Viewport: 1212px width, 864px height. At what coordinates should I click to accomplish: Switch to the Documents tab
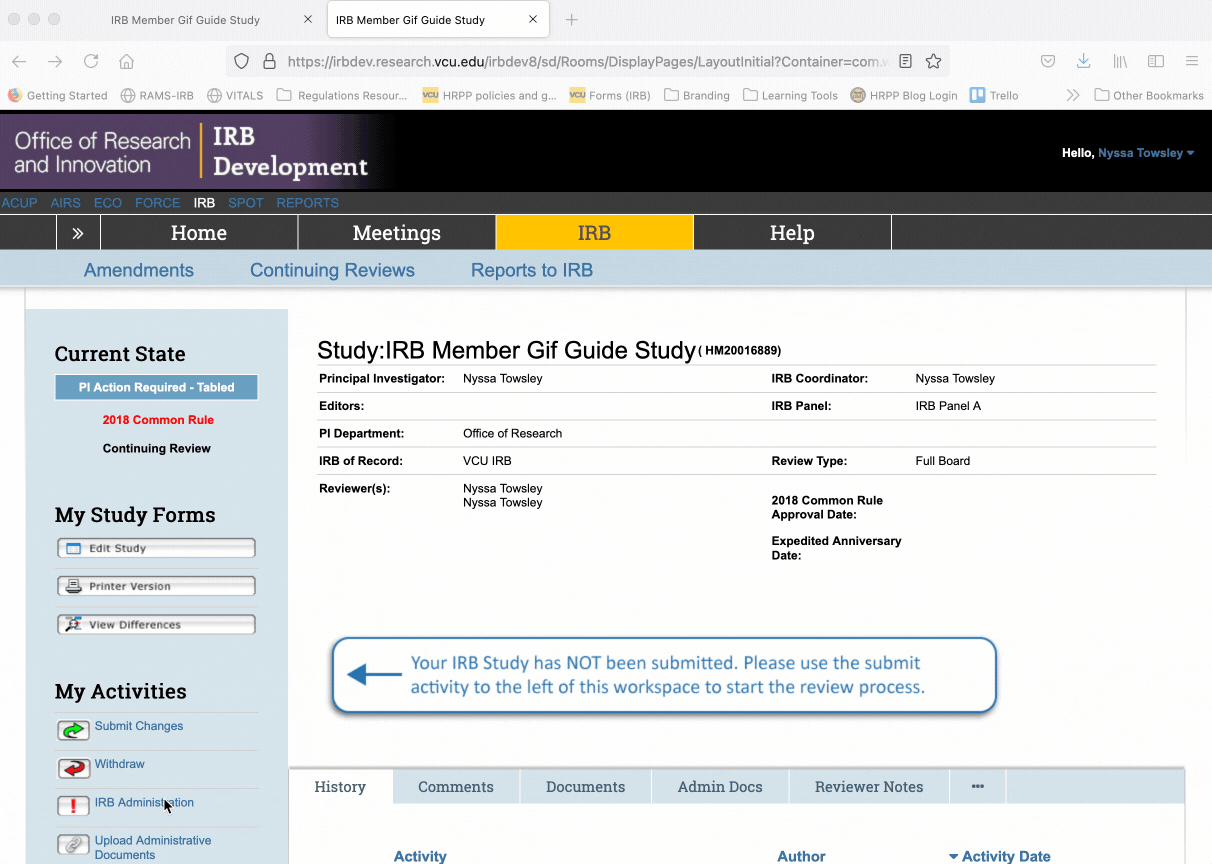coord(585,787)
